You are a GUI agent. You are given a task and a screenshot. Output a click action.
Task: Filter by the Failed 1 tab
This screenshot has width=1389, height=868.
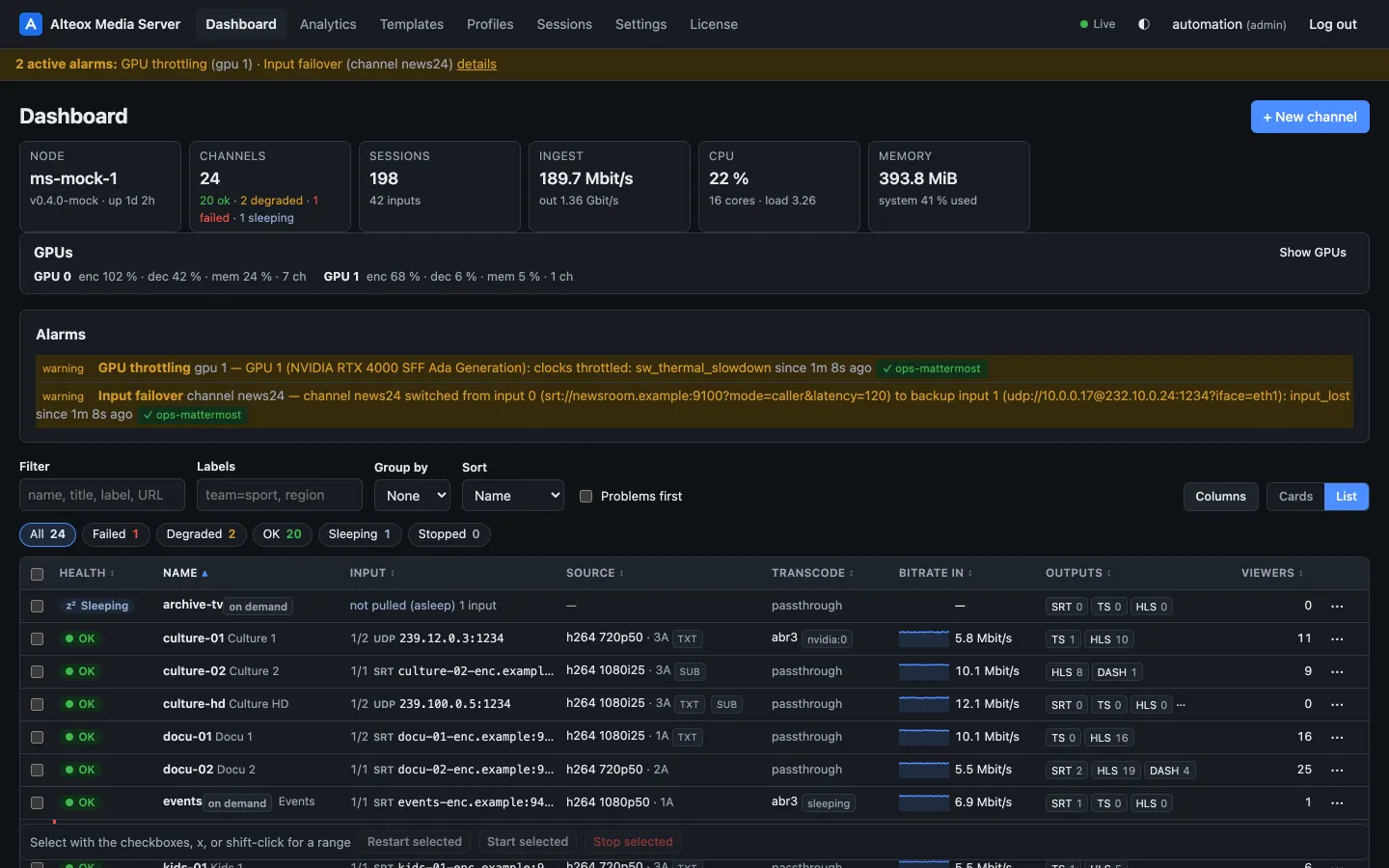tap(116, 534)
